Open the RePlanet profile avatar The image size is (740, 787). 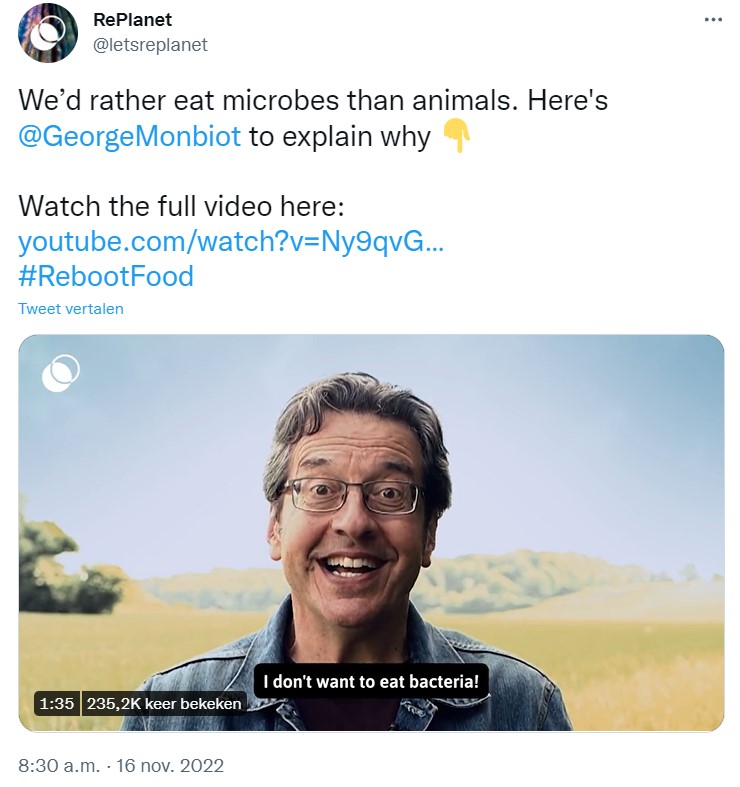click(x=47, y=32)
